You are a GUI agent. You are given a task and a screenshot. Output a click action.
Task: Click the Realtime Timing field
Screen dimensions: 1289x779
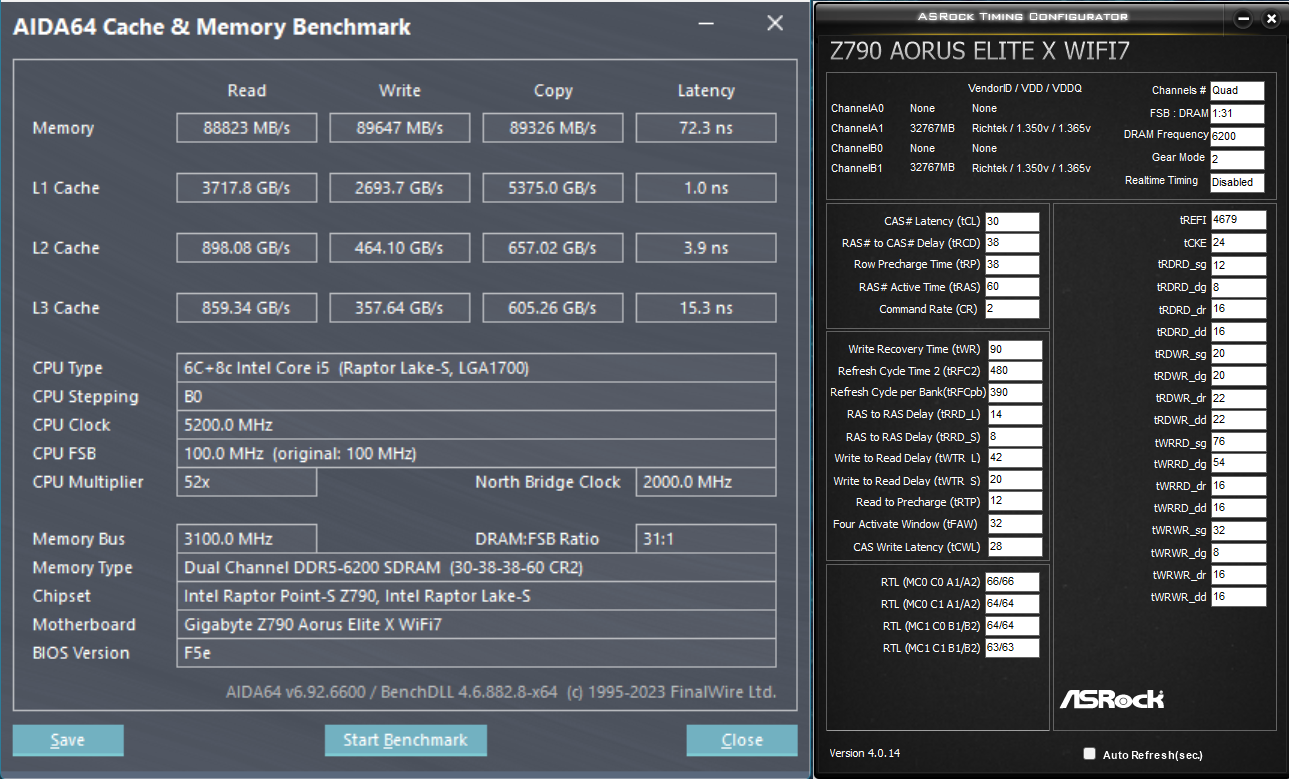pos(1236,183)
